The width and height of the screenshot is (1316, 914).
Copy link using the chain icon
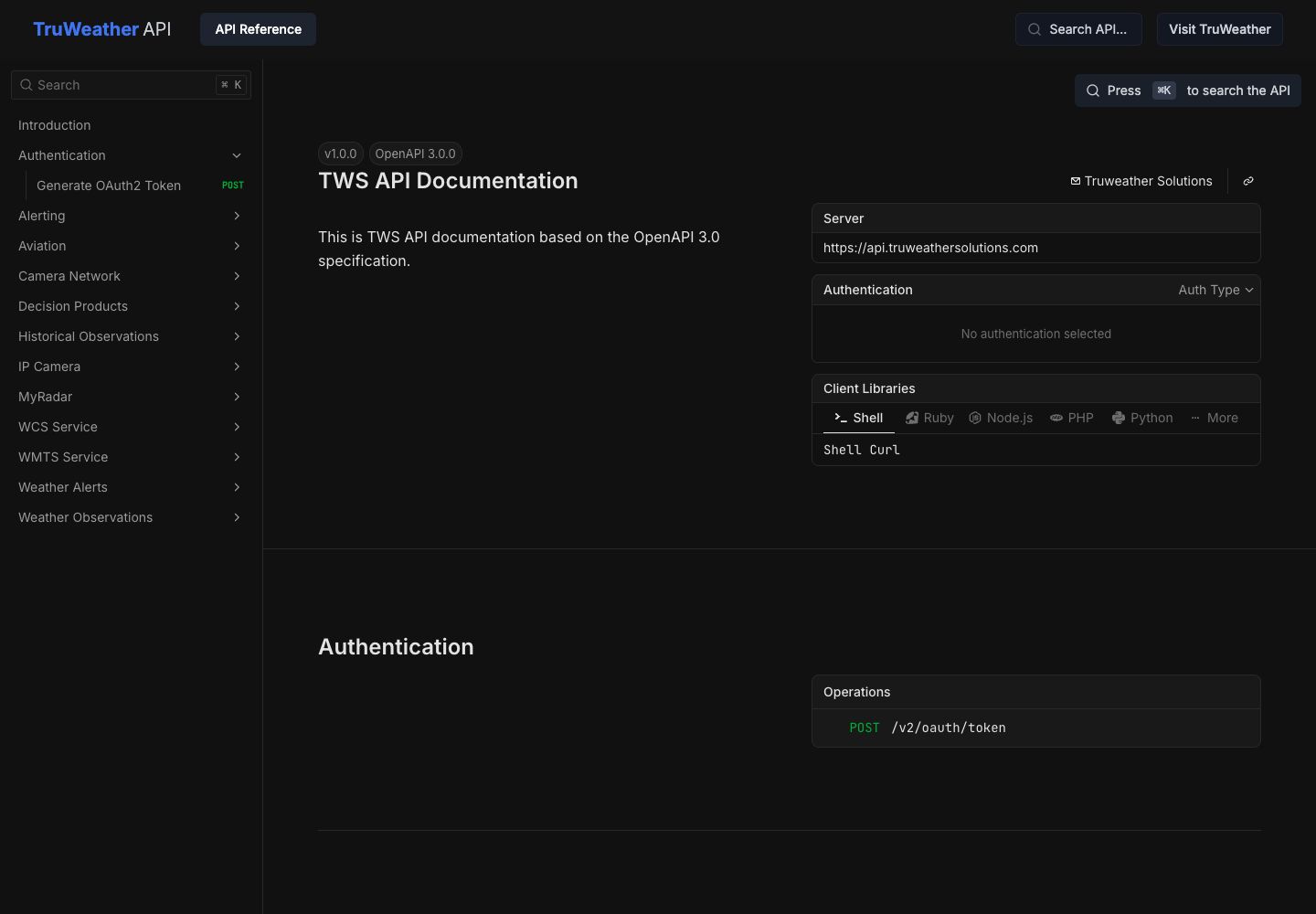click(1248, 181)
